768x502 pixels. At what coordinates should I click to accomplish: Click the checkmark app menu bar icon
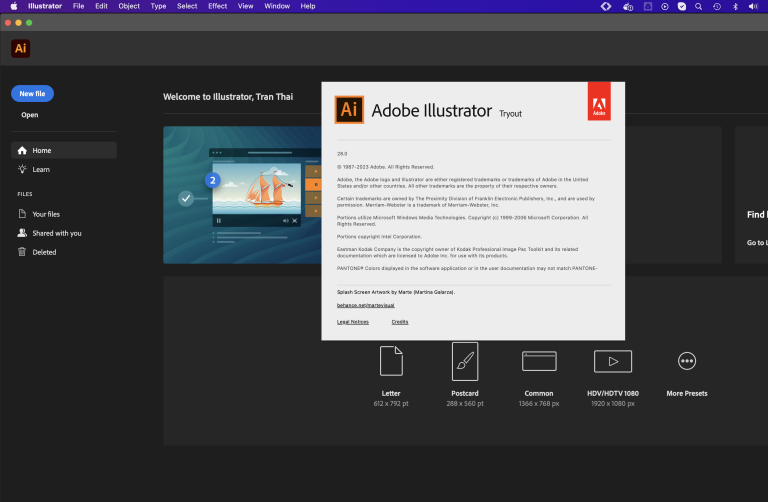[x=682, y=6]
